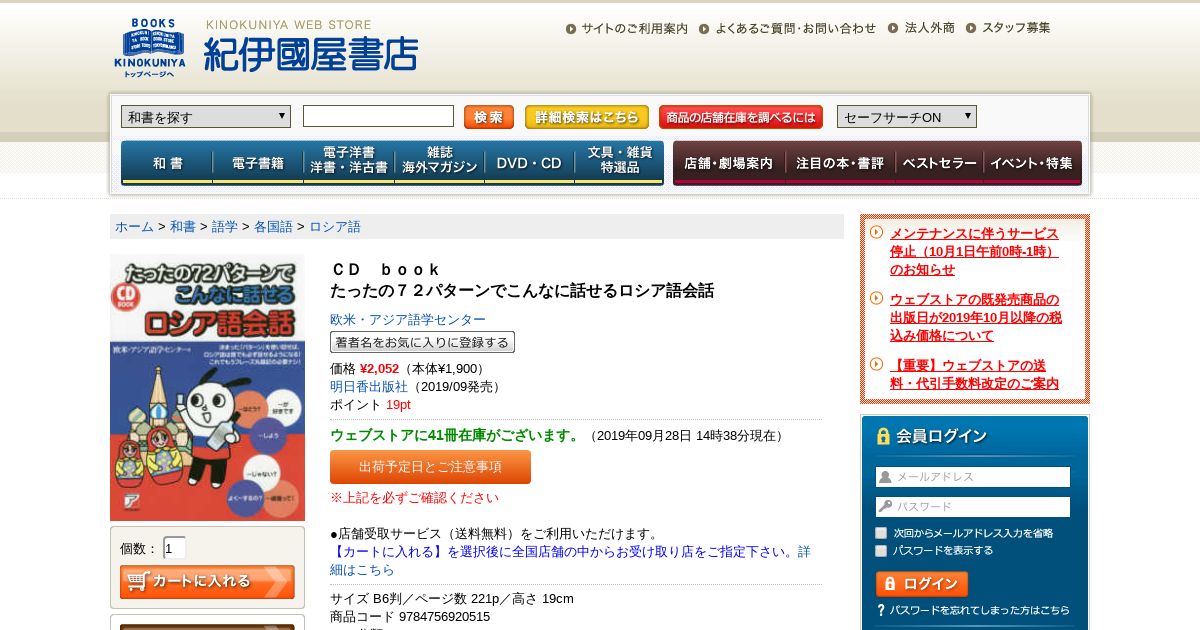Screen dimensions: 1200x630
Task: Go to 語学 in the breadcrumb
Action: [x=225, y=227]
